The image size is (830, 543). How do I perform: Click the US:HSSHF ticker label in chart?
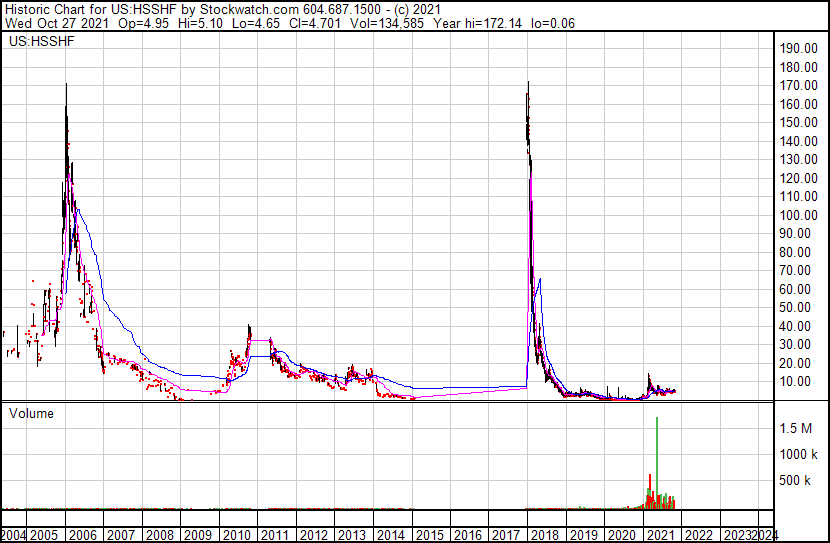(42, 41)
